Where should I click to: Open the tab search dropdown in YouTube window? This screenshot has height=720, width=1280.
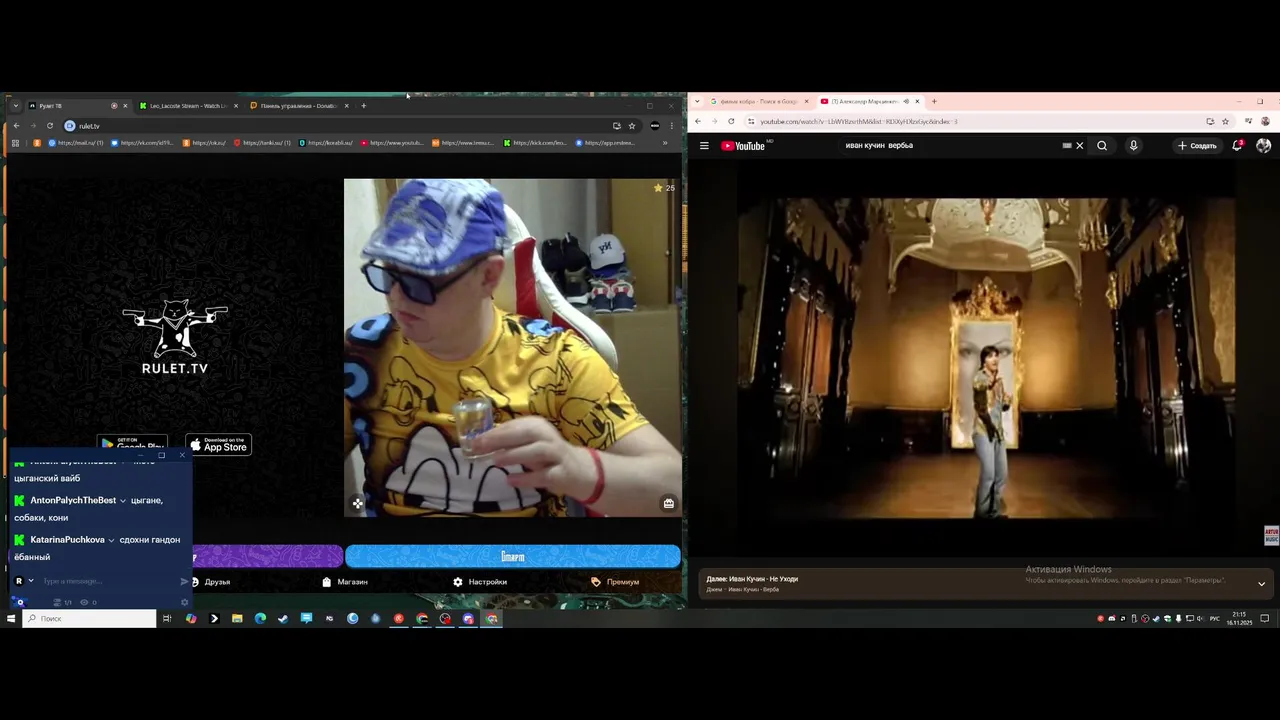tap(696, 101)
